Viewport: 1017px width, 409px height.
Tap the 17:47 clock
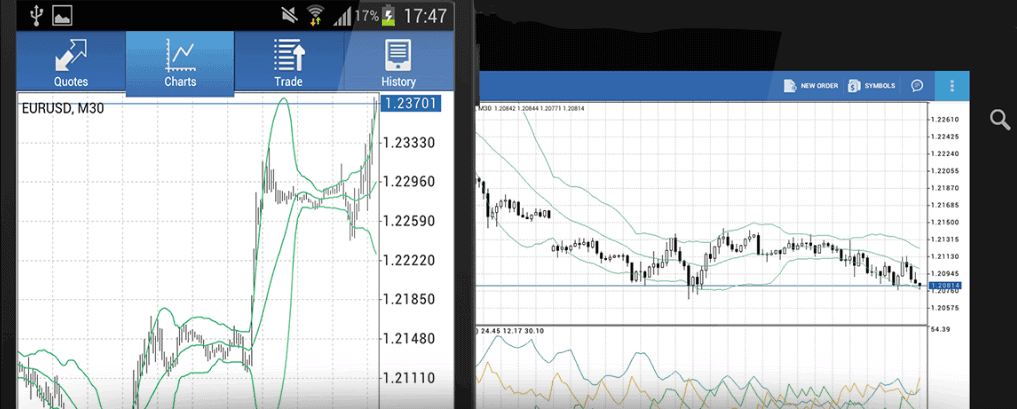[425, 16]
